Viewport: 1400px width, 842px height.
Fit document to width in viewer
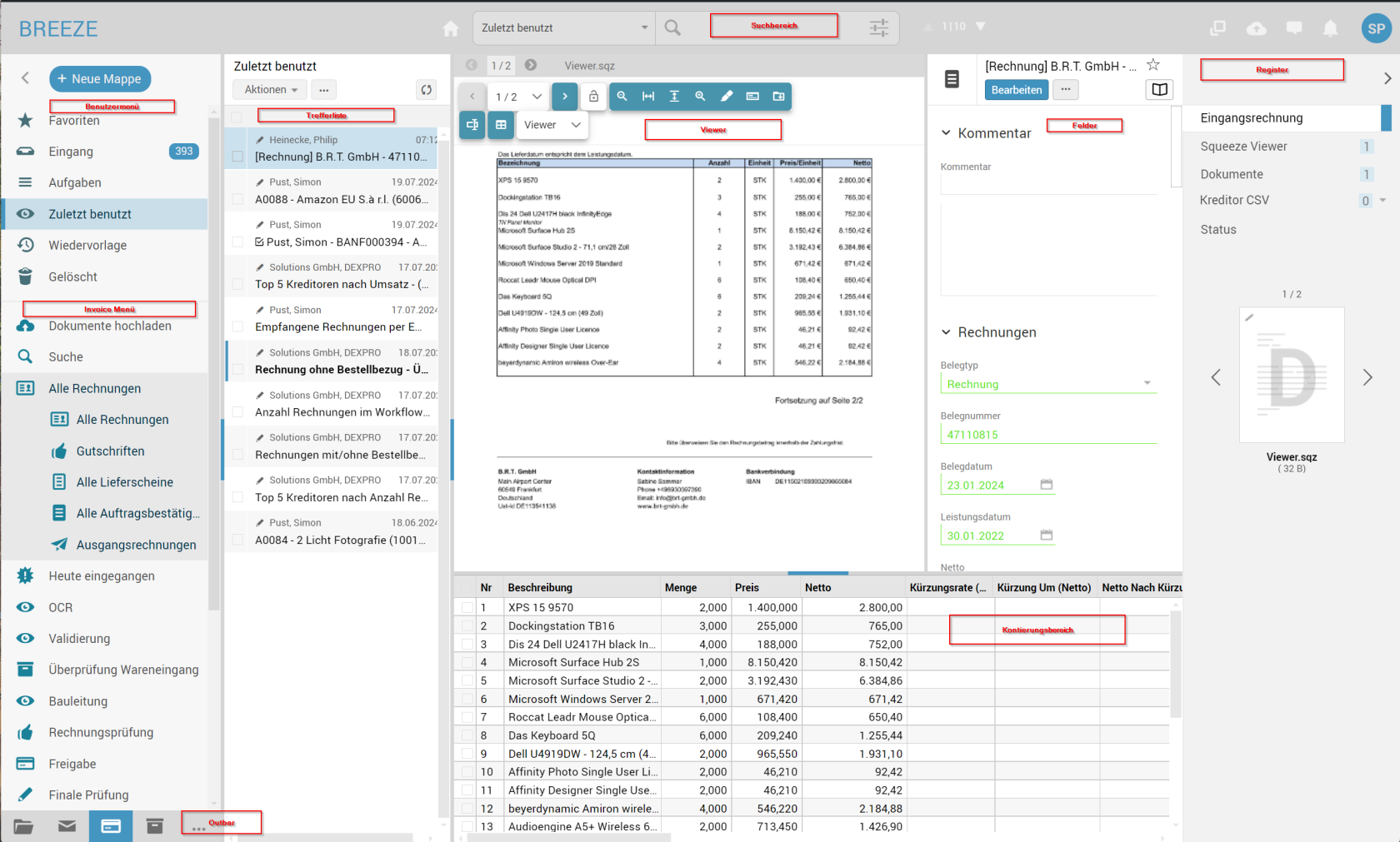tap(648, 97)
